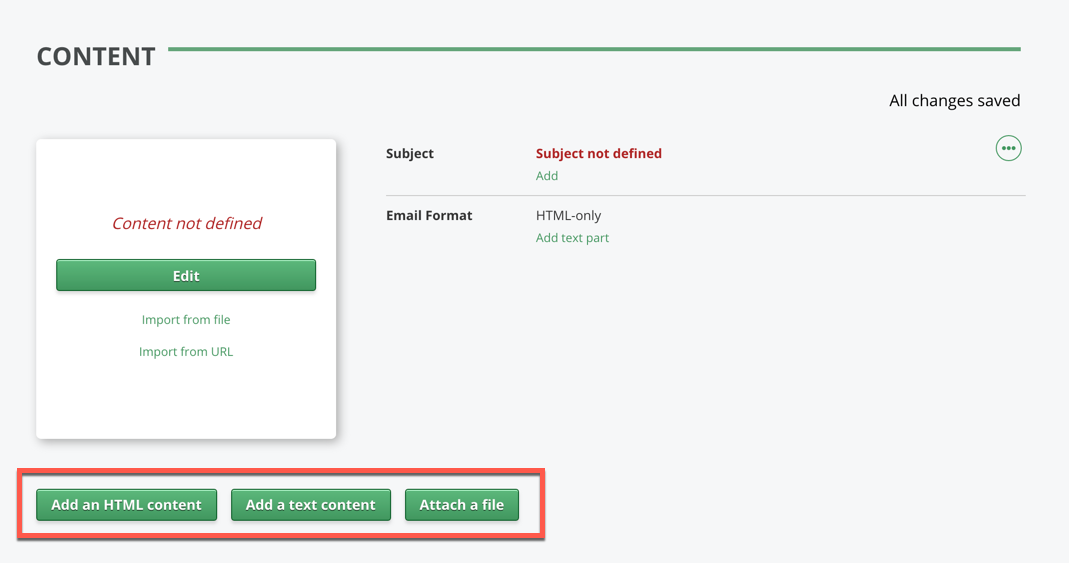The width and height of the screenshot is (1069, 563).
Task: Import content from file
Action: (186, 320)
